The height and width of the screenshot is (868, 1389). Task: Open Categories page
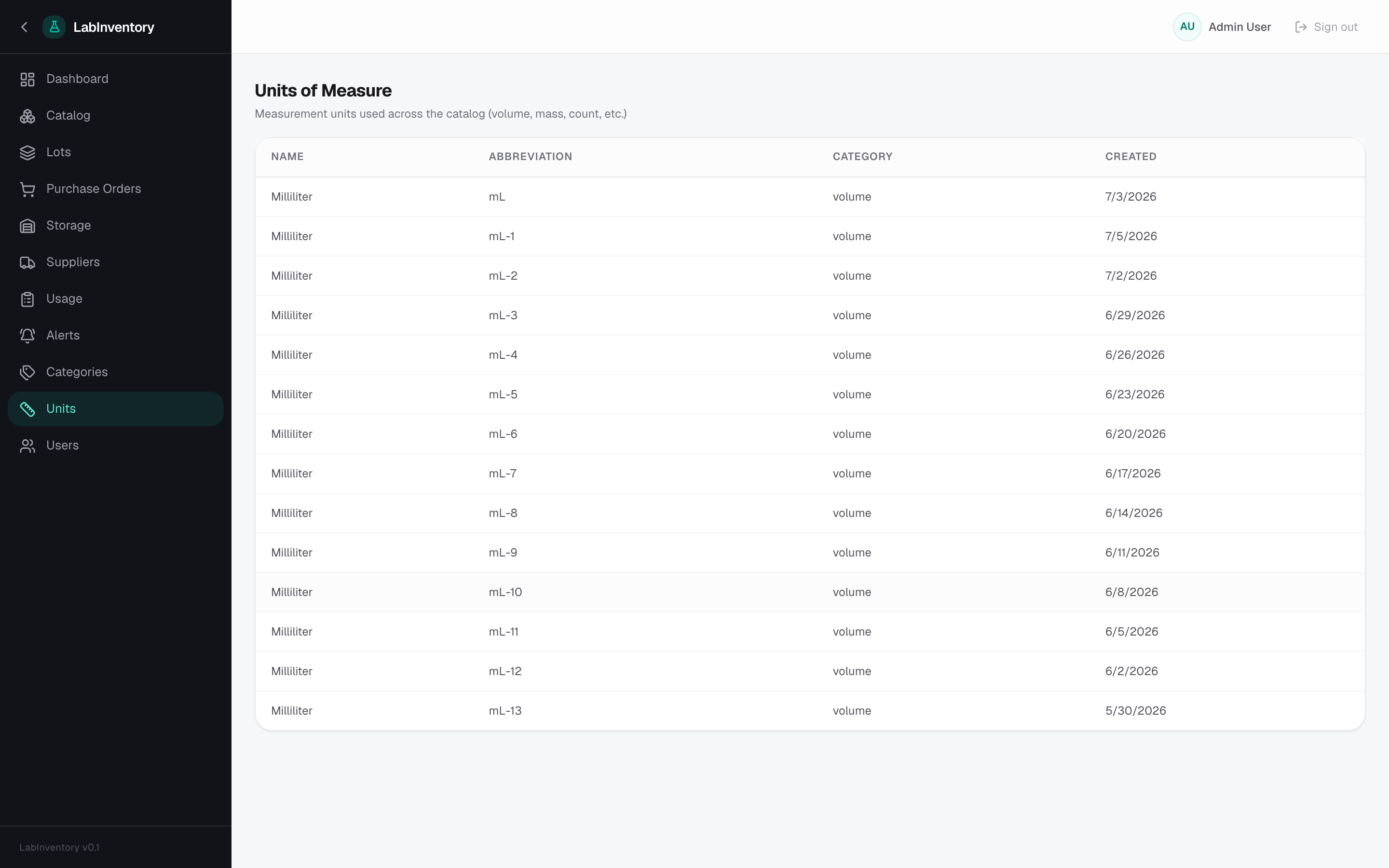coord(115,373)
